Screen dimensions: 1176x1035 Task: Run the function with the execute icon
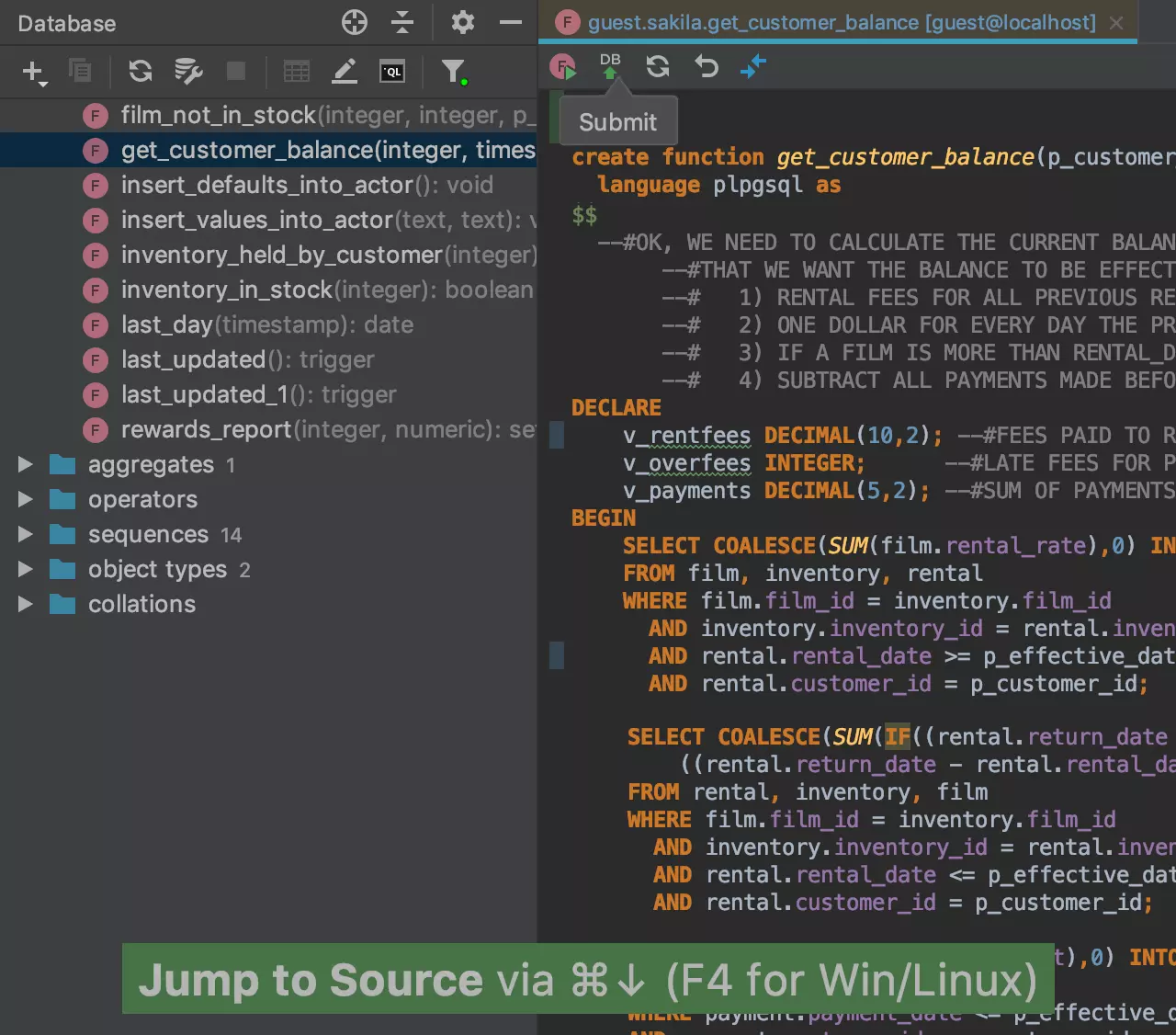[x=562, y=67]
